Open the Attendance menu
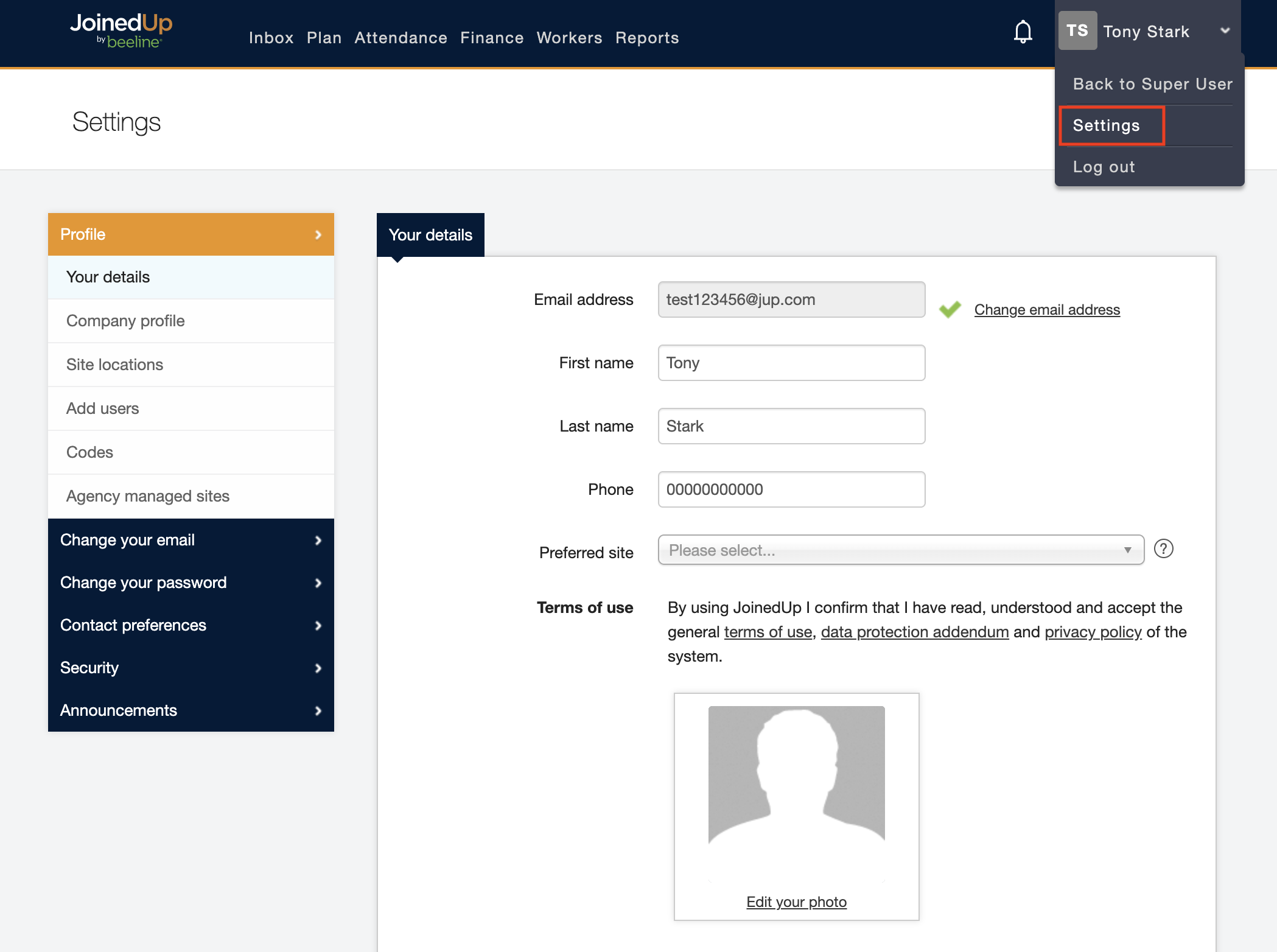Screen dimensions: 1277x952 (401, 38)
